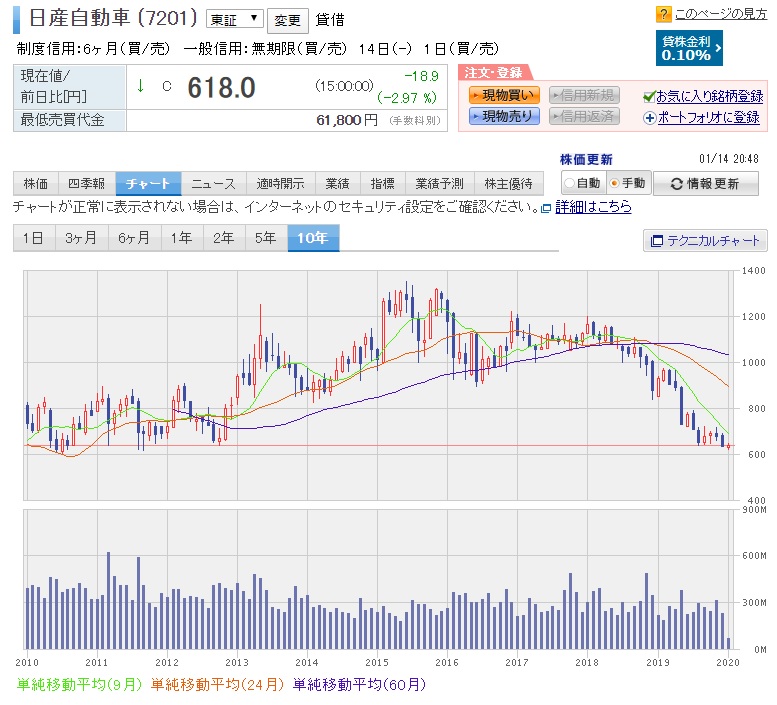This screenshot has width=777, height=705.
Task: Open the 詳細はこちら link
Action: click(x=593, y=207)
